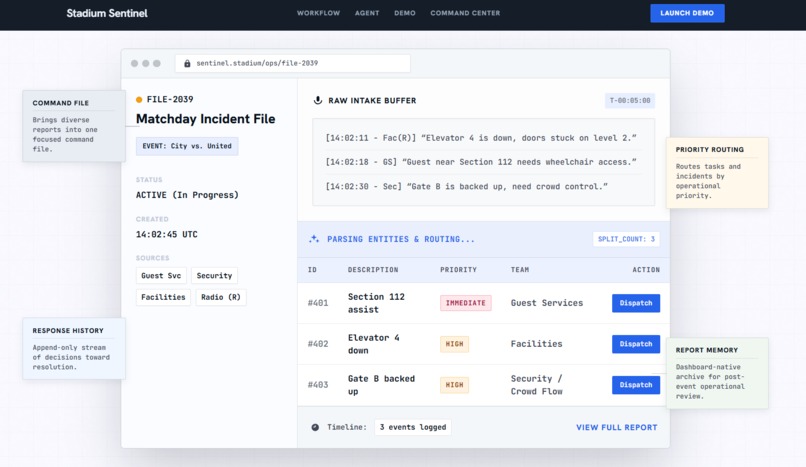The image size is (806, 467).
Task: Click the clock icon beside Timeline
Action: [x=315, y=427]
